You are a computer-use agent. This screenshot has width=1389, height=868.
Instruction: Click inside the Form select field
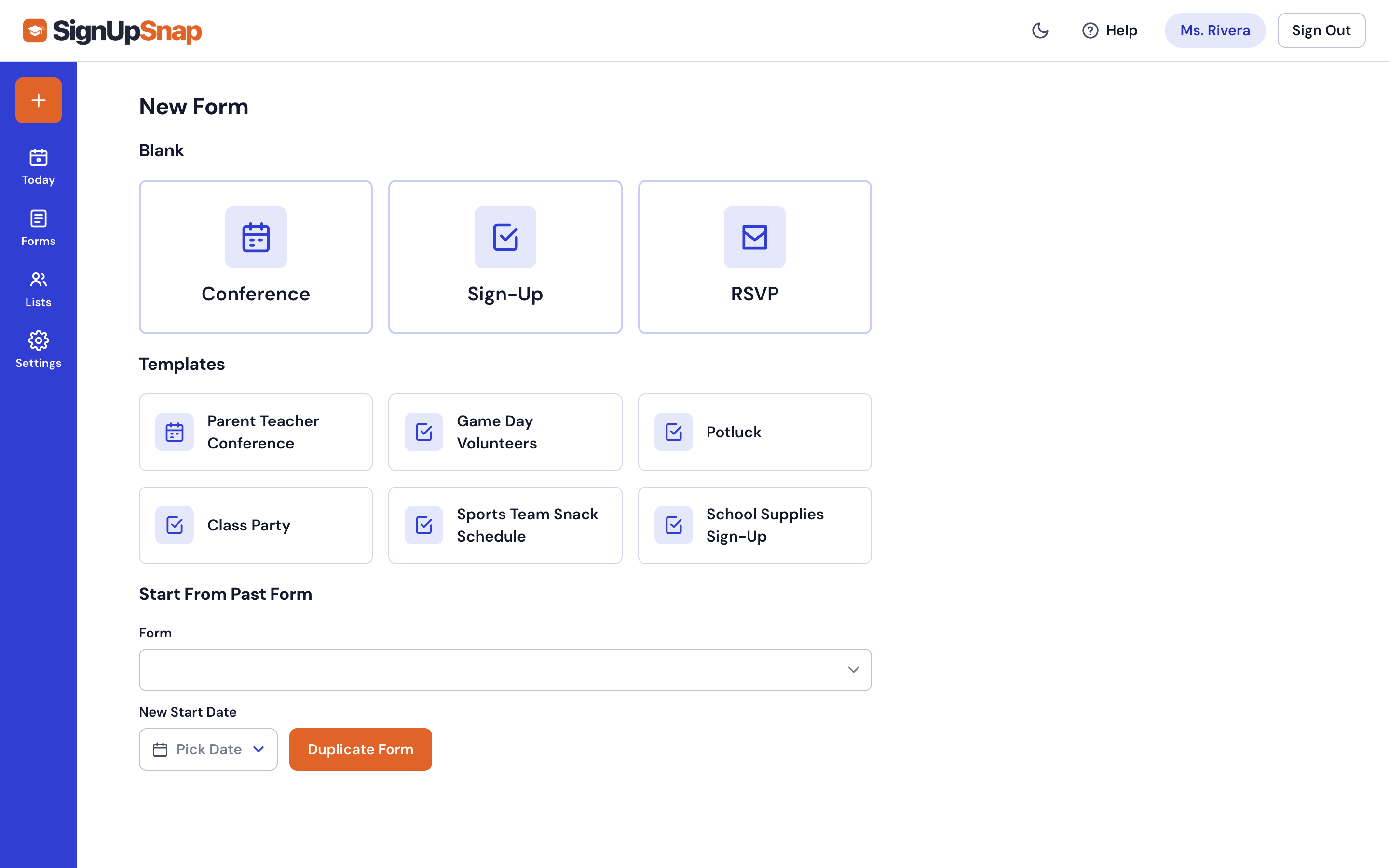(x=505, y=670)
